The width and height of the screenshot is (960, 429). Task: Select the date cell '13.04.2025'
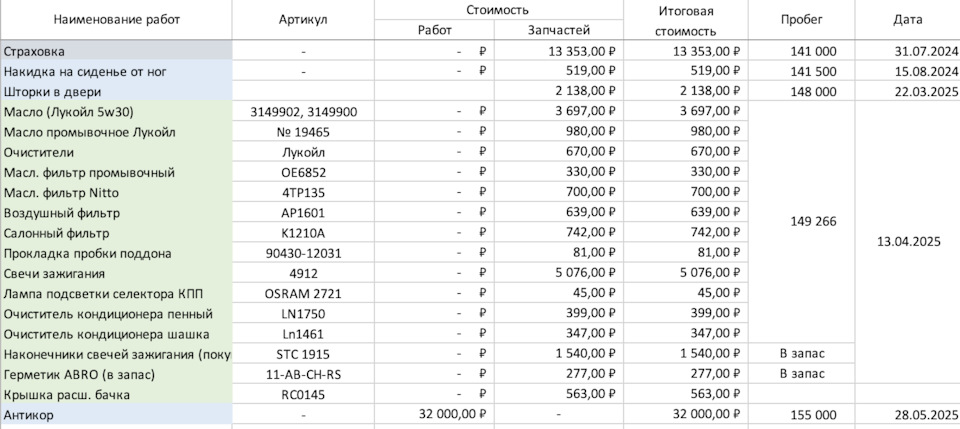(x=908, y=242)
